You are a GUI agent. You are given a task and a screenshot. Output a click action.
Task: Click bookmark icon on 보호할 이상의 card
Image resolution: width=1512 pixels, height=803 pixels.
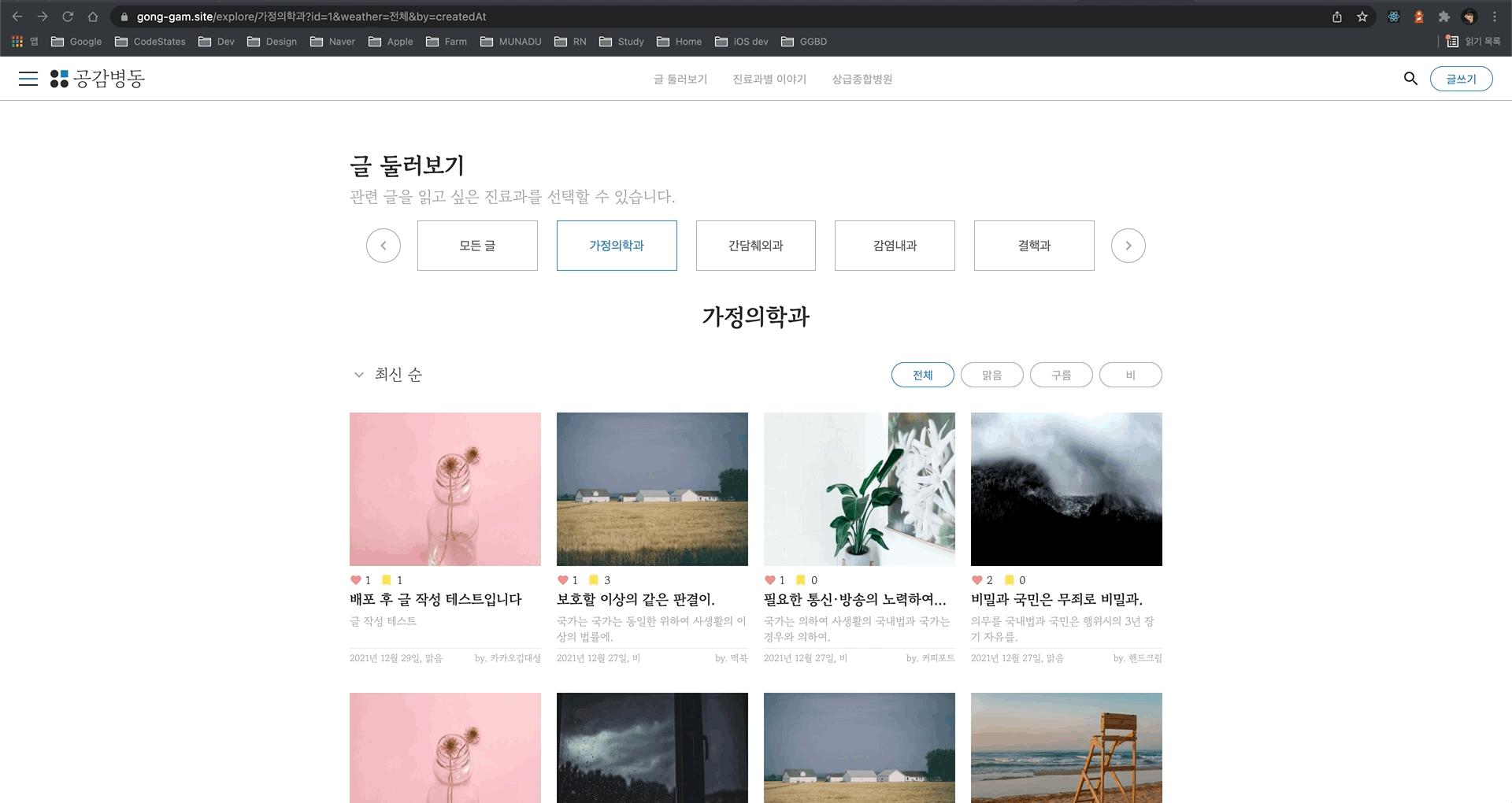pos(594,580)
